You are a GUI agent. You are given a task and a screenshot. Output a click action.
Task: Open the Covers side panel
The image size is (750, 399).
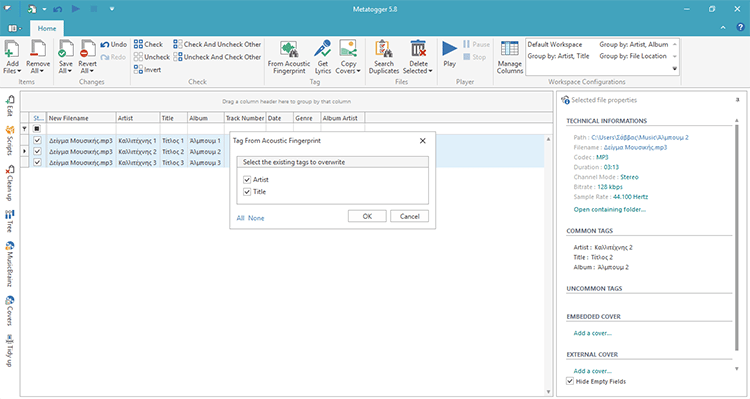(x=9, y=310)
